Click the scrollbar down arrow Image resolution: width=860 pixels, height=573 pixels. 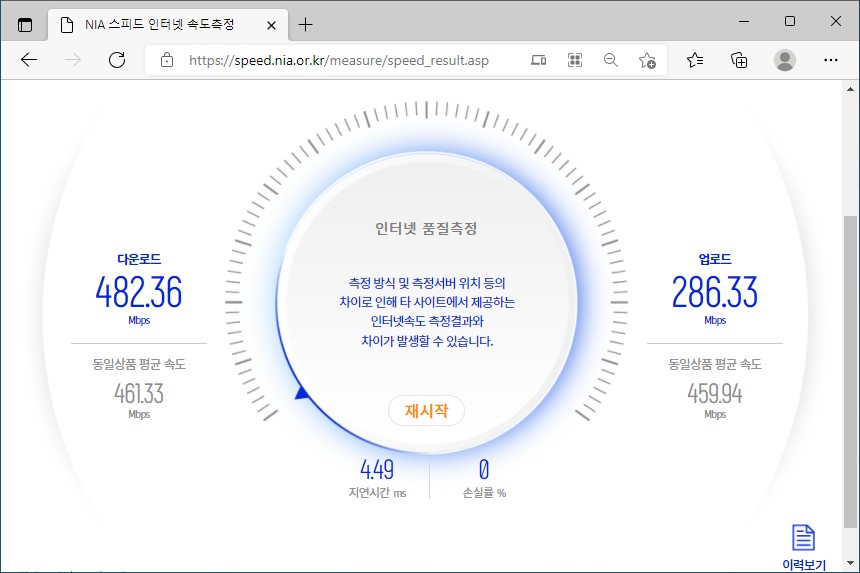coord(850,563)
